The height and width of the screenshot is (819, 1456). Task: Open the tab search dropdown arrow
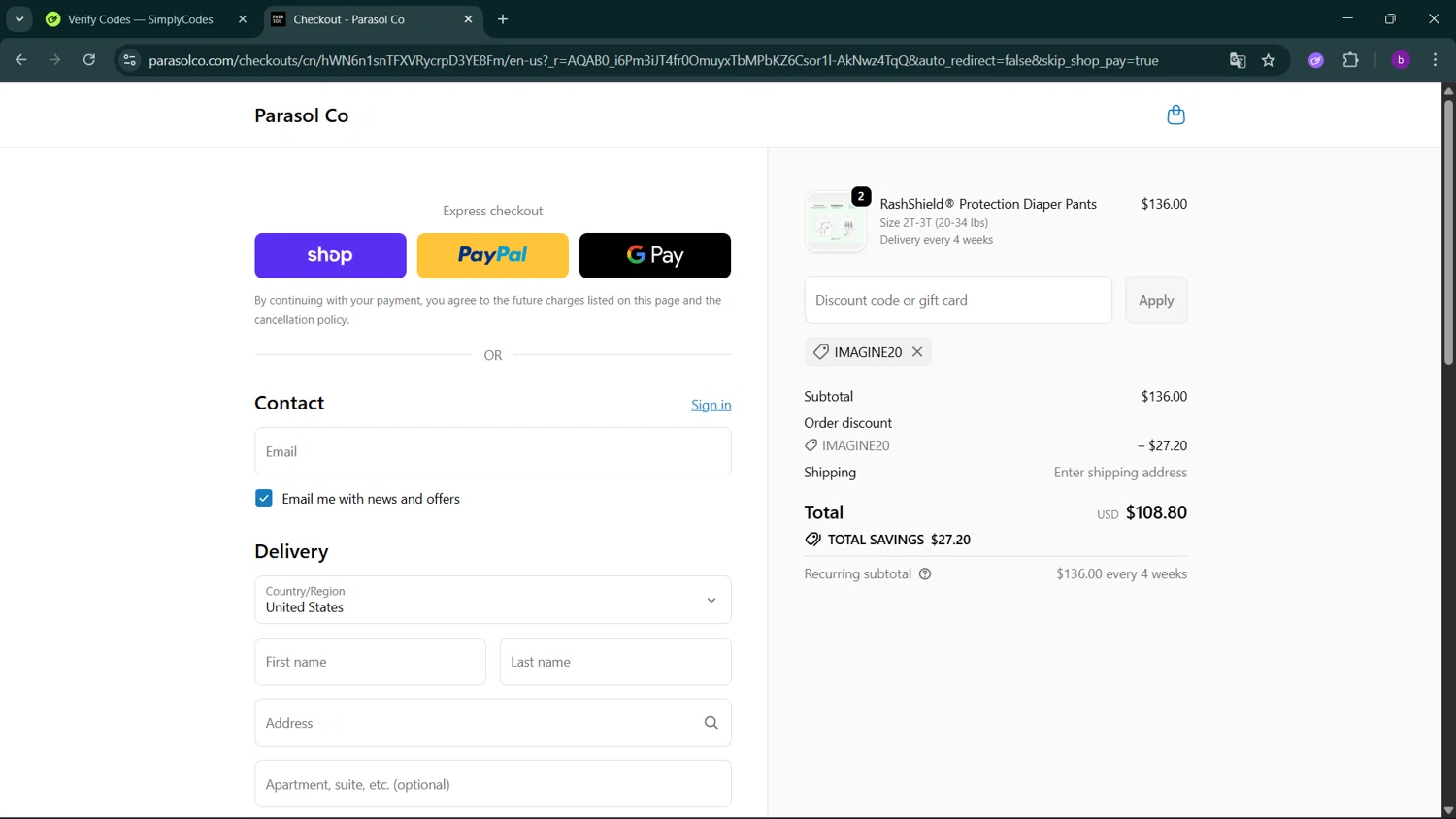tap(19, 19)
